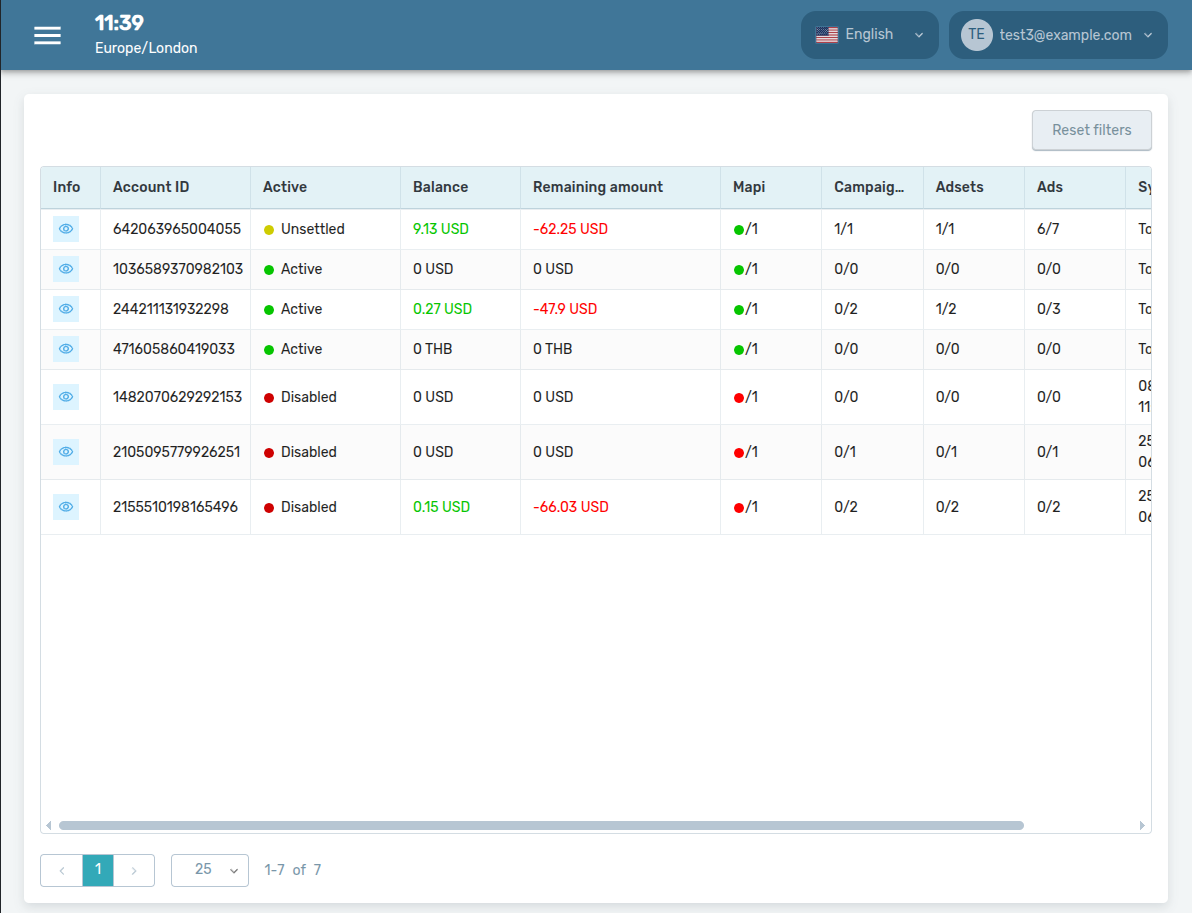Go to the next page arrow
1192x913 pixels.
(x=134, y=870)
